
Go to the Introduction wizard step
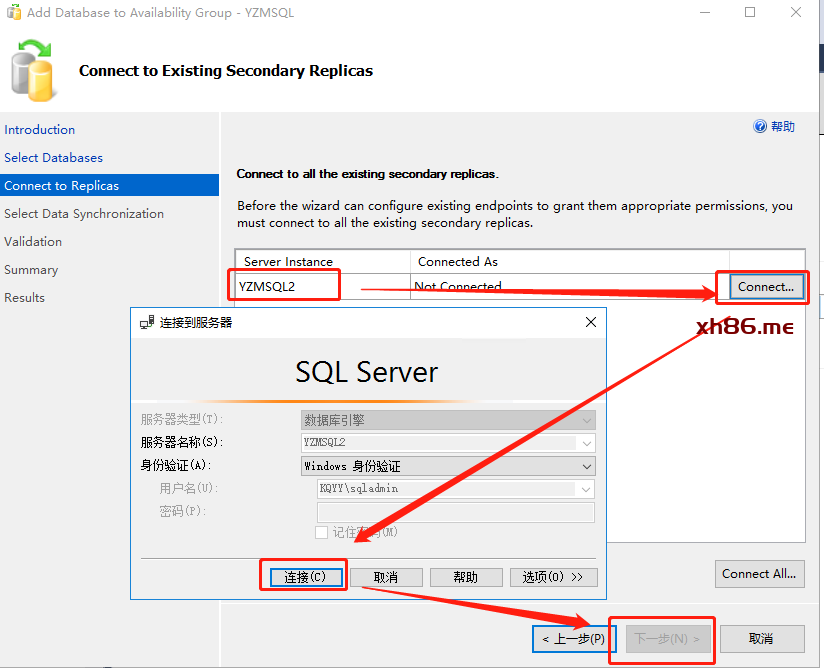pos(40,130)
